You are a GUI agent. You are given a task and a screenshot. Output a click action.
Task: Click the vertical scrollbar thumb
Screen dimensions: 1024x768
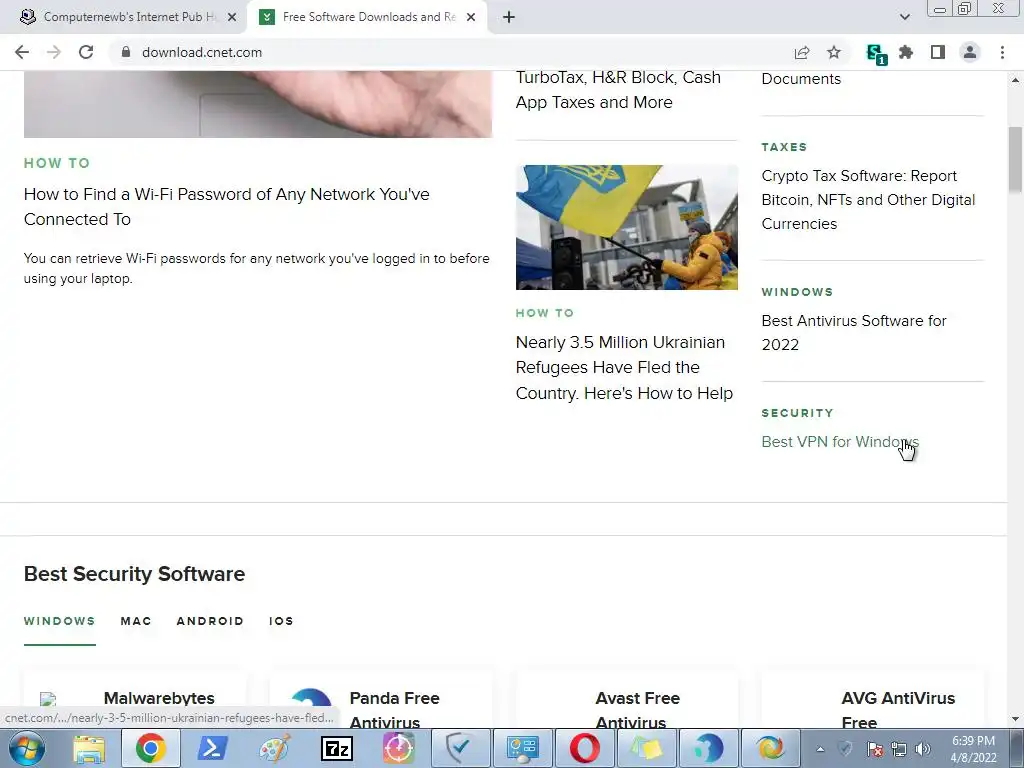tap(1015, 157)
